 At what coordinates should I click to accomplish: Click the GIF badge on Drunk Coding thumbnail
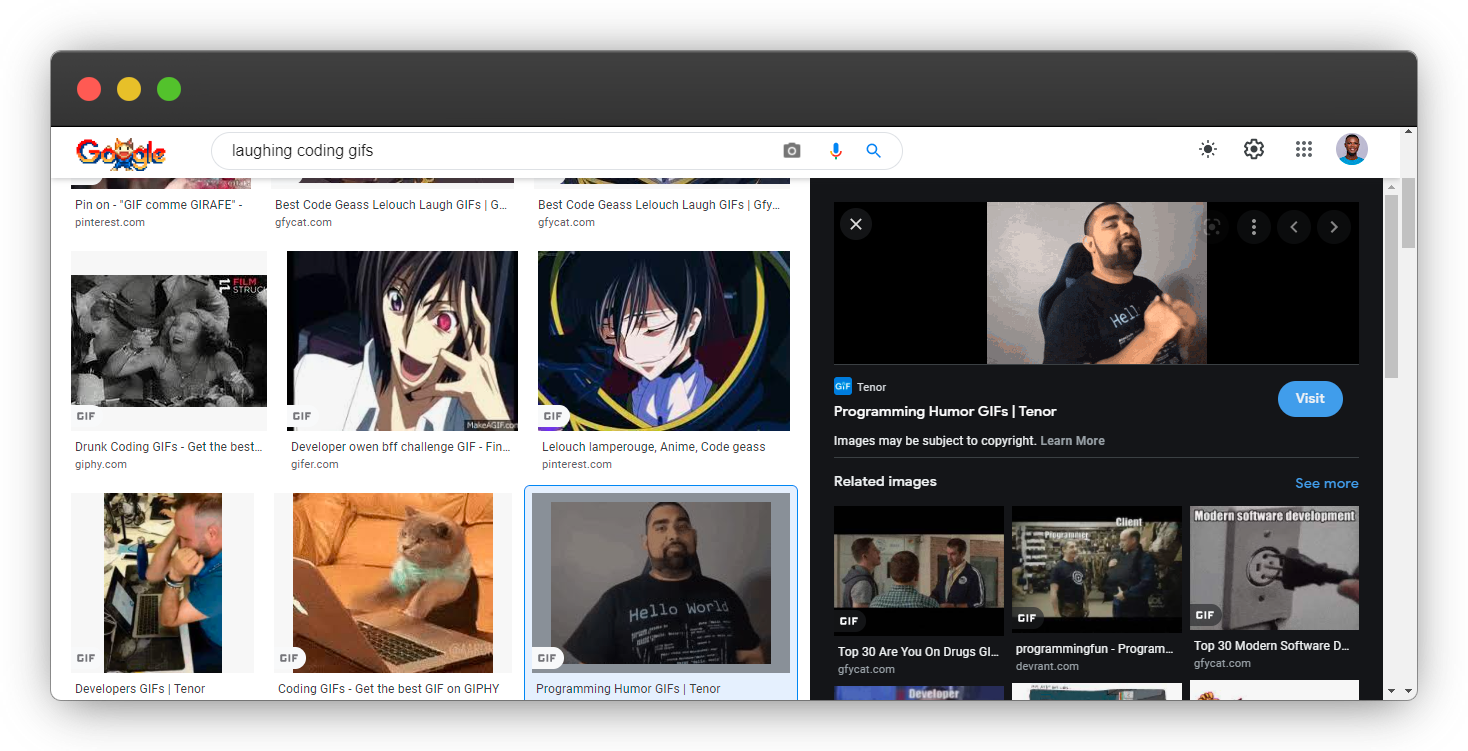87,416
